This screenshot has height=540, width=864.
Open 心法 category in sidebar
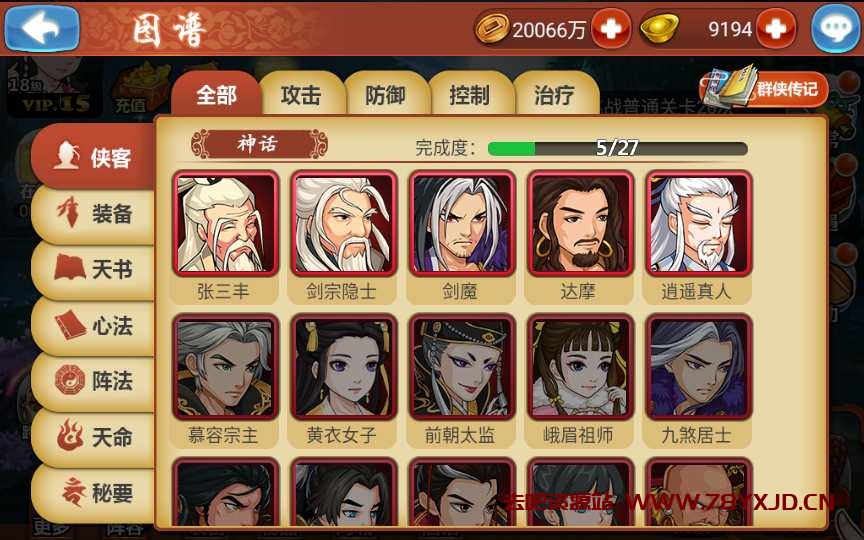point(94,326)
